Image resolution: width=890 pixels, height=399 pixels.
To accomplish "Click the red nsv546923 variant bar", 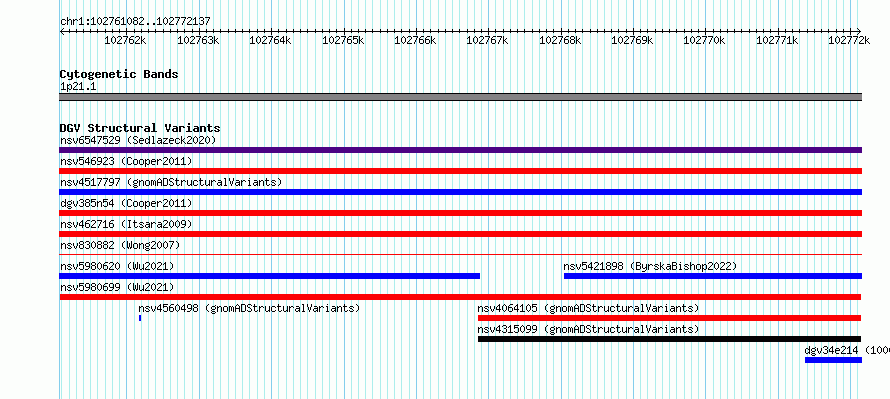I will pyautogui.click(x=460, y=171).
